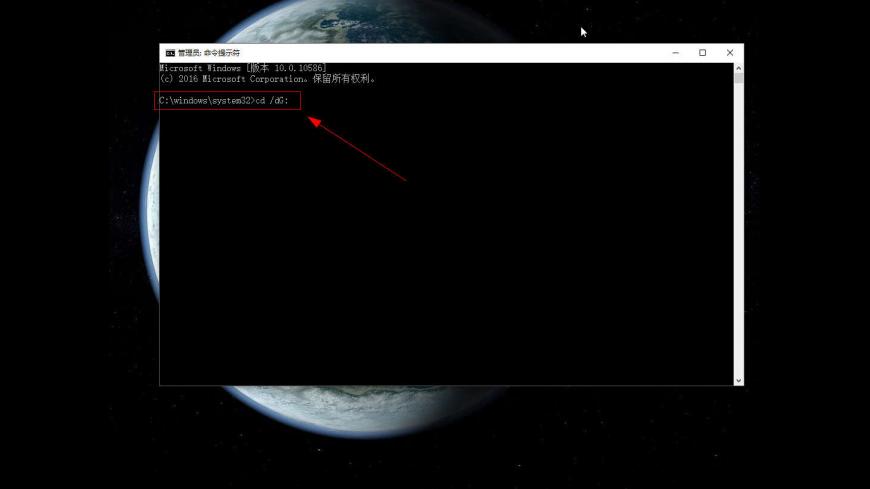Click the window title "管理员: 命令提示符"
870x489 pixels.
(209, 53)
